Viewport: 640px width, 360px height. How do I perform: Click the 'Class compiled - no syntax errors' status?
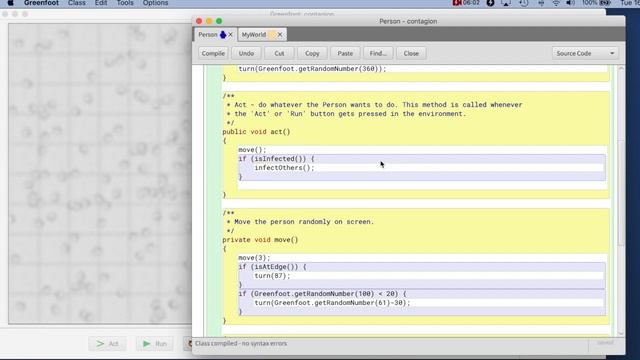(x=241, y=343)
